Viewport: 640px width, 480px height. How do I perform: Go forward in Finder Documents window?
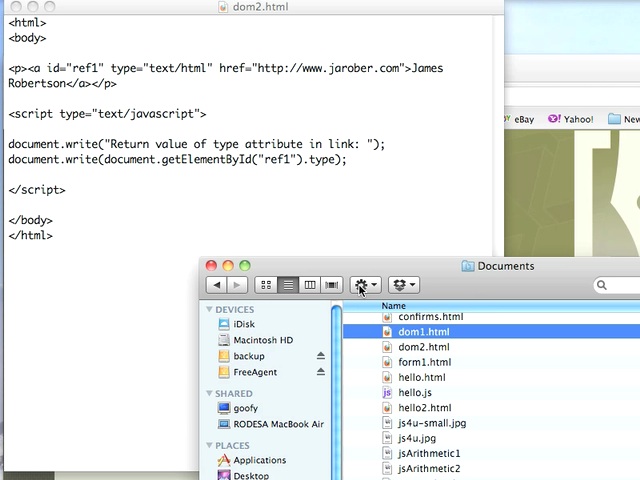(237, 285)
